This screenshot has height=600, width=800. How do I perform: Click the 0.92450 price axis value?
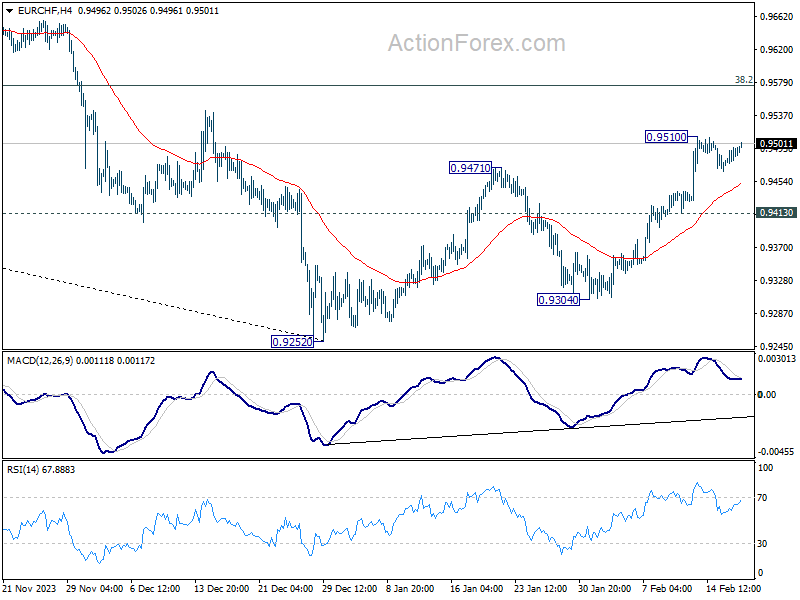(777, 346)
